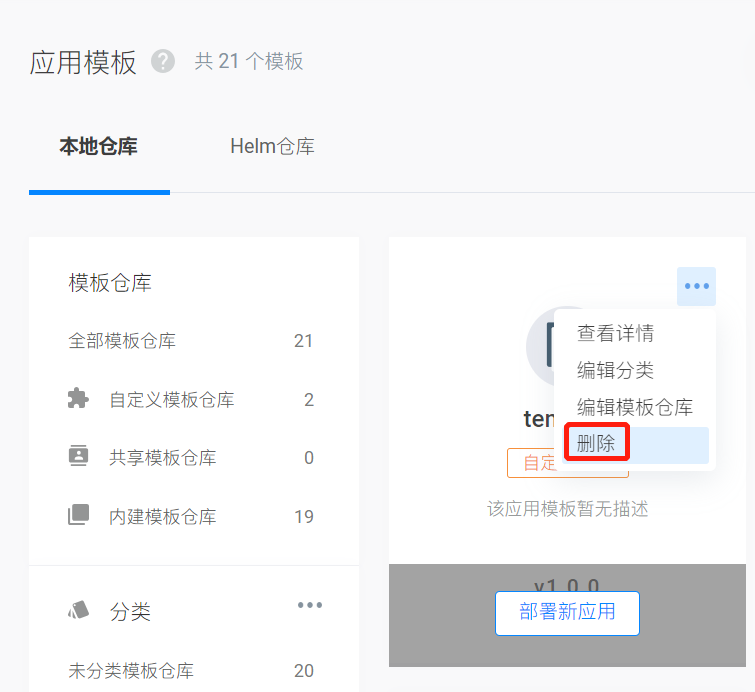Screen dimensions: 755x692
Task: Click the 该应用模板暂无描述 description text
Action: tap(567, 509)
